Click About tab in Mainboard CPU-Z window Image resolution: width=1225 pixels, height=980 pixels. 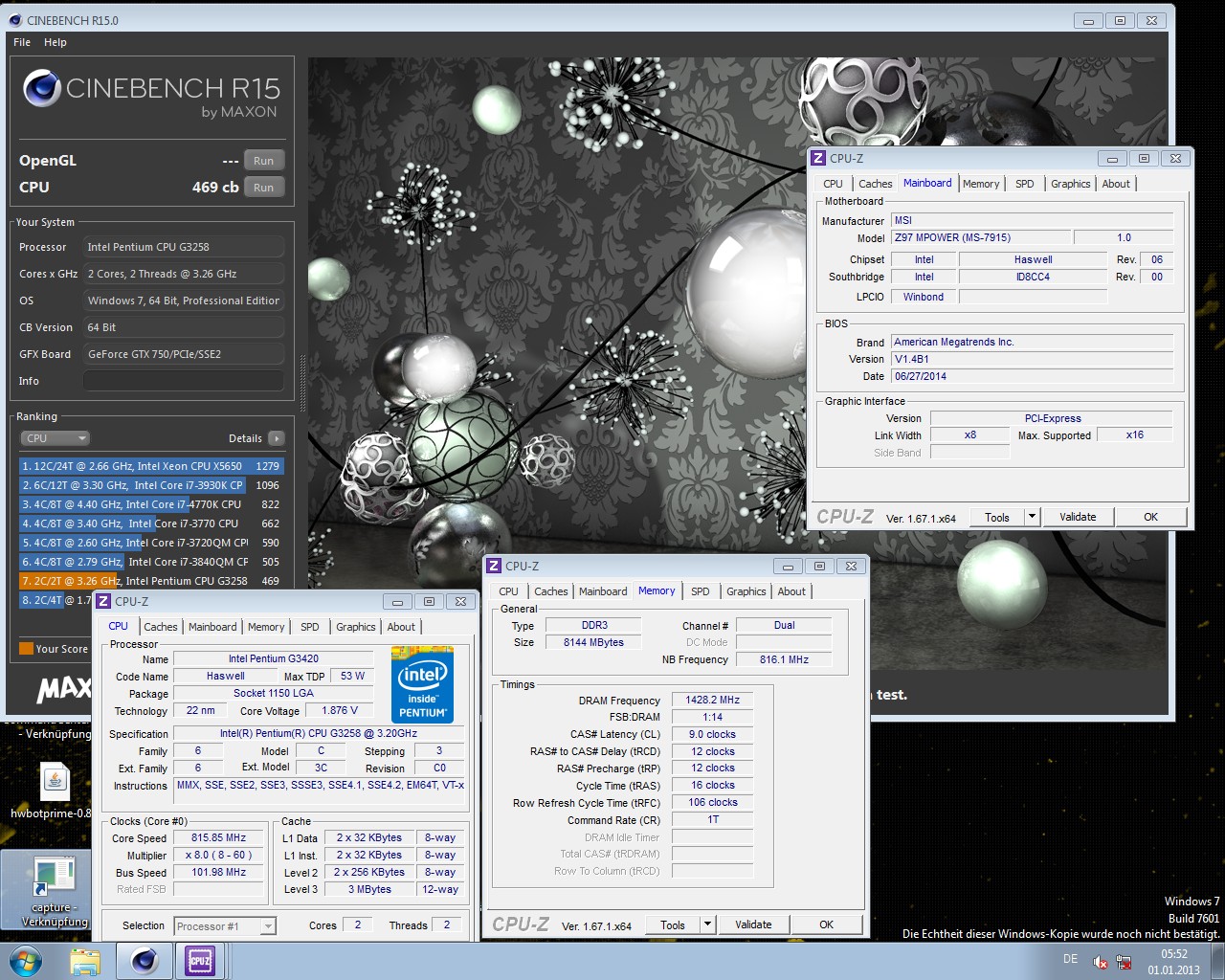pos(1116,184)
